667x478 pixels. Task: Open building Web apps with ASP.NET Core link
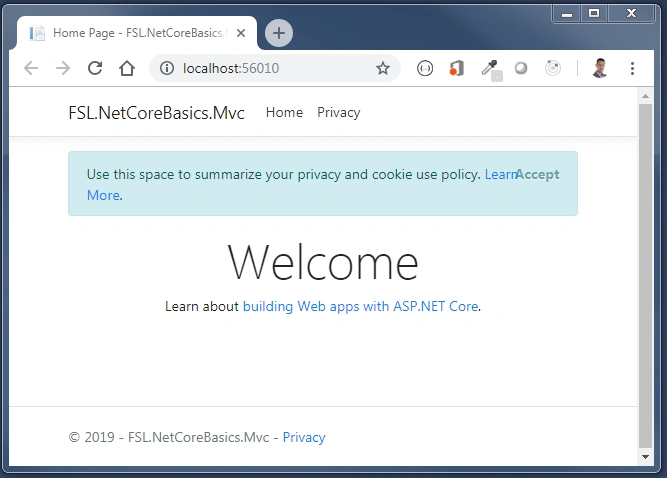click(361, 307)
